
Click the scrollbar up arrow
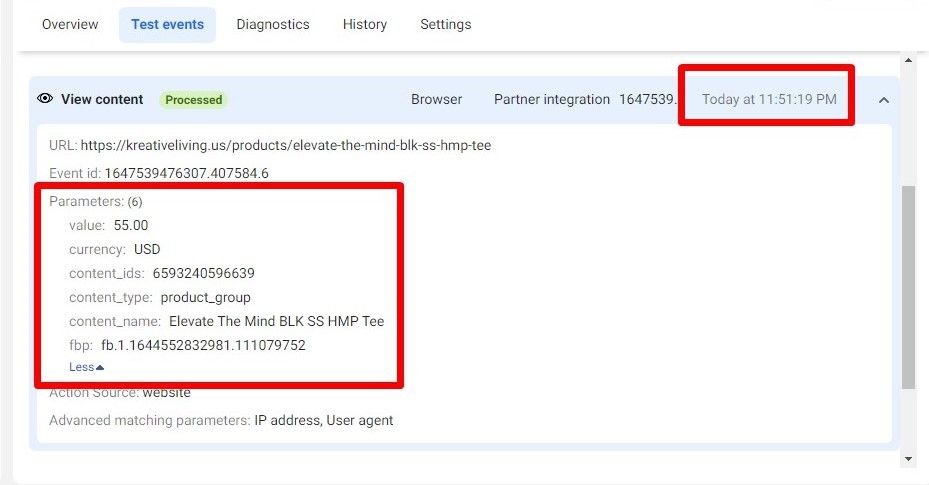tap(908, 60)
